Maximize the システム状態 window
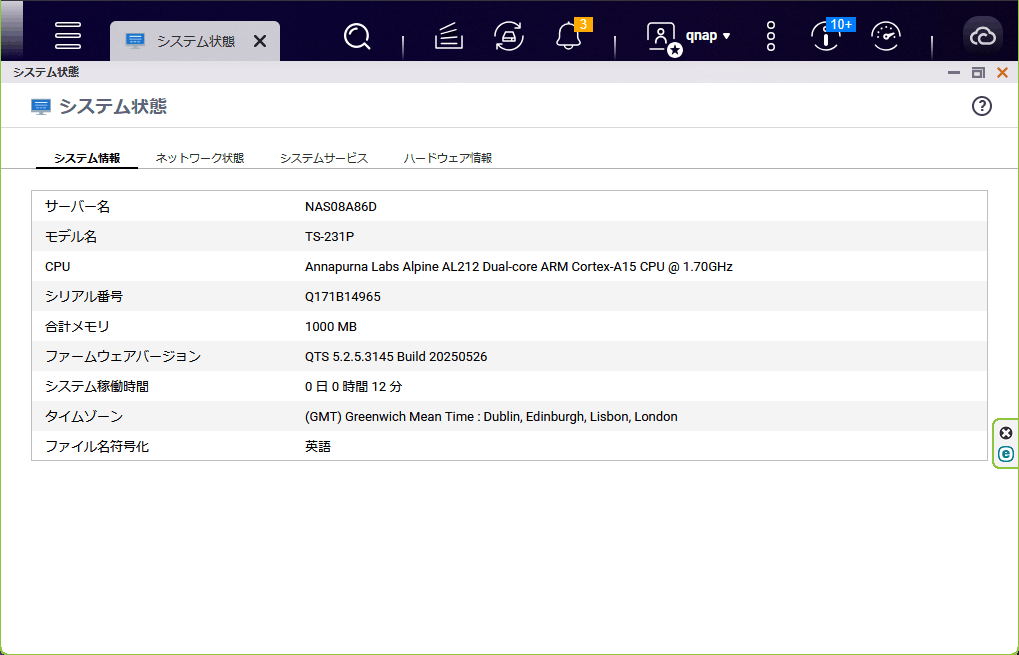This screenshot has width=1019, height=655. (978, 73)
